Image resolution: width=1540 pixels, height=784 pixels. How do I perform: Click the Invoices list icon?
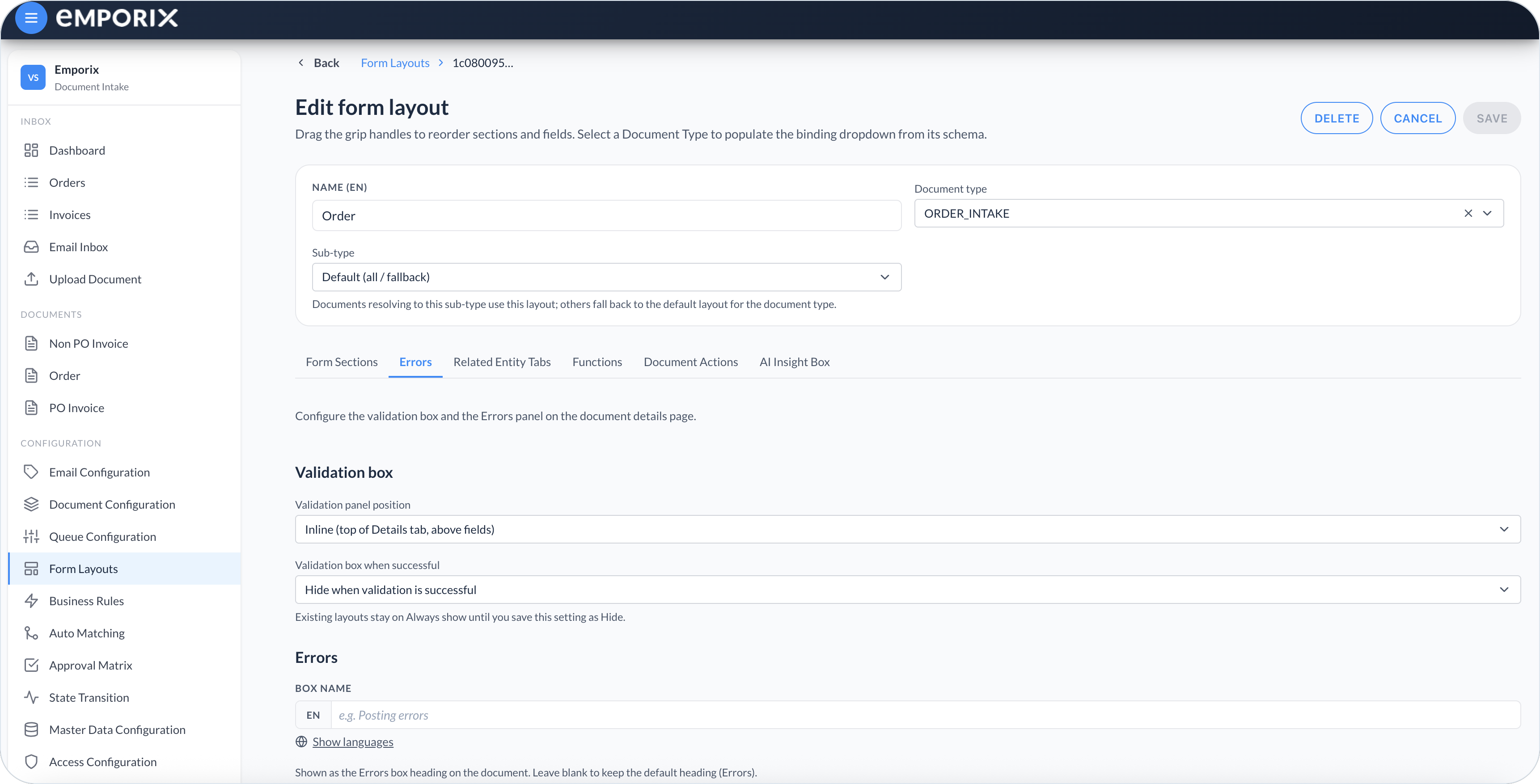31,215
